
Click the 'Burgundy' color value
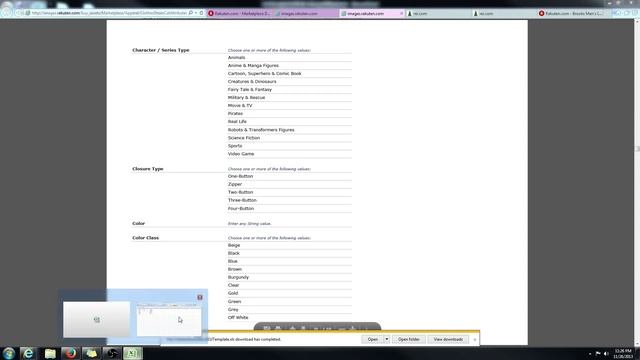(x=238, y=277)
